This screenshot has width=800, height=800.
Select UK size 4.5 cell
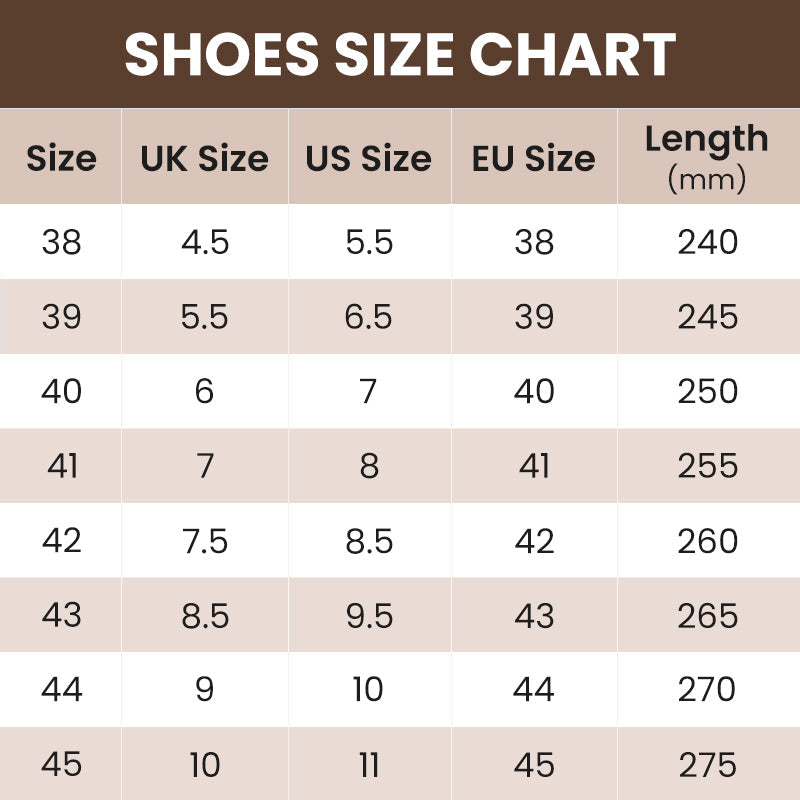click(205, 242)
